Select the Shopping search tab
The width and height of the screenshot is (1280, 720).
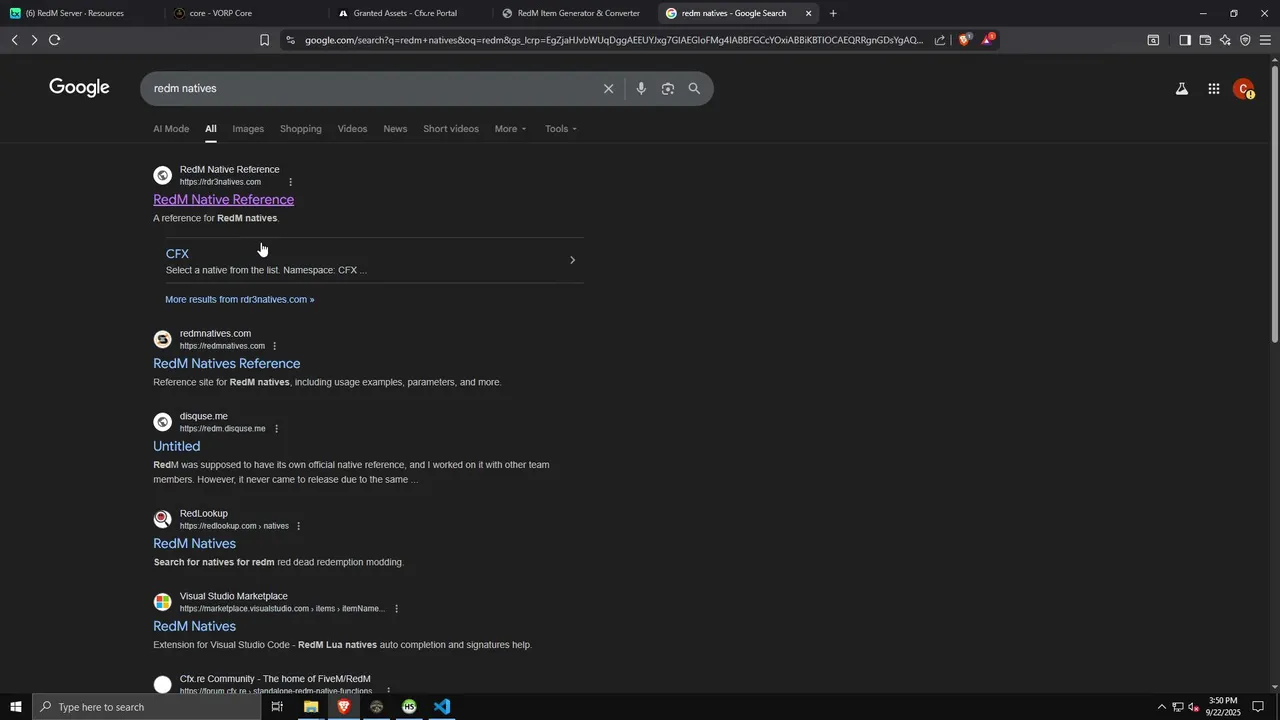point(301,129)
